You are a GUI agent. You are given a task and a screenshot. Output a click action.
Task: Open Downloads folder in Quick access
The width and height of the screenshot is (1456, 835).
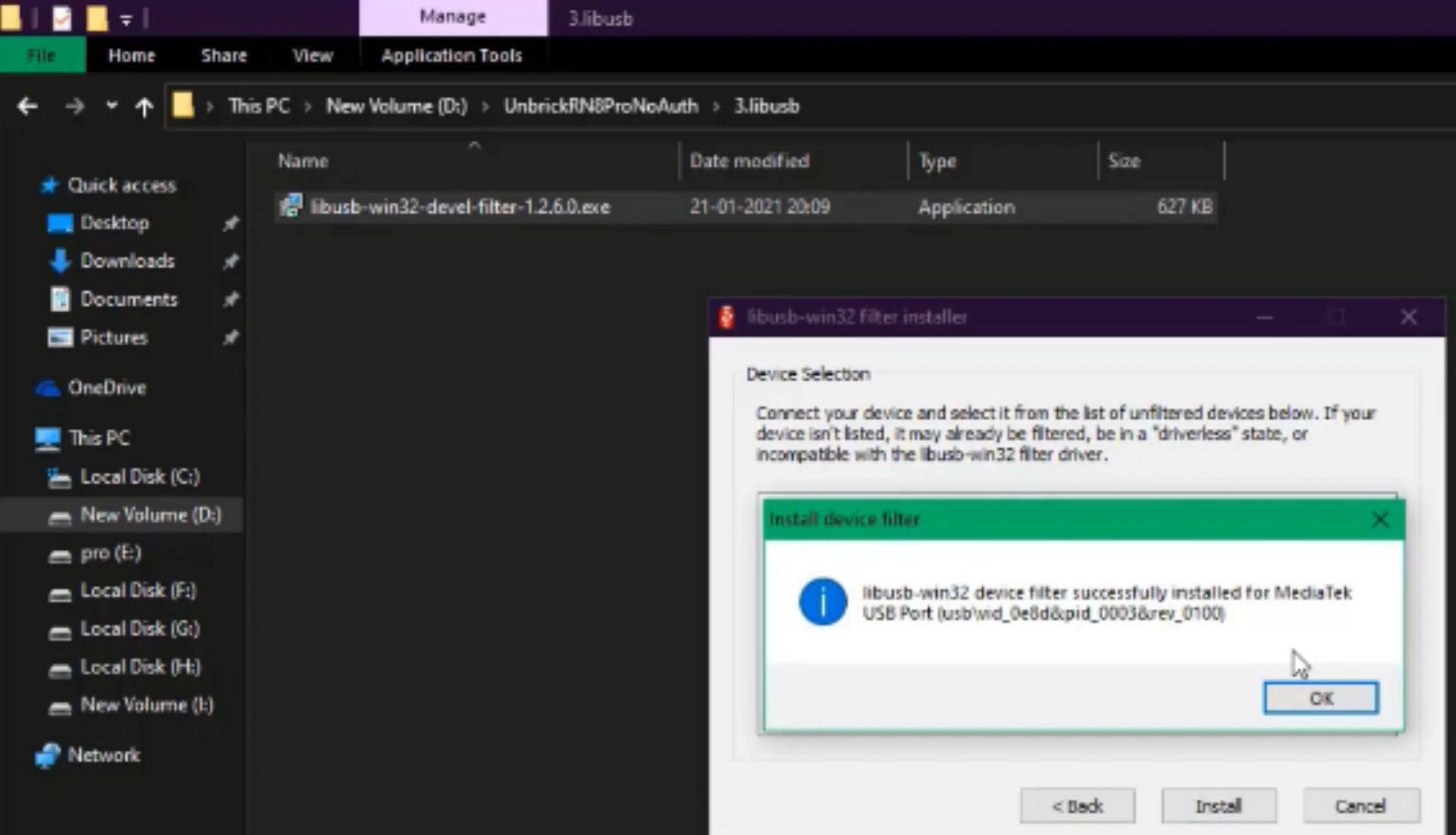[127, 261]
